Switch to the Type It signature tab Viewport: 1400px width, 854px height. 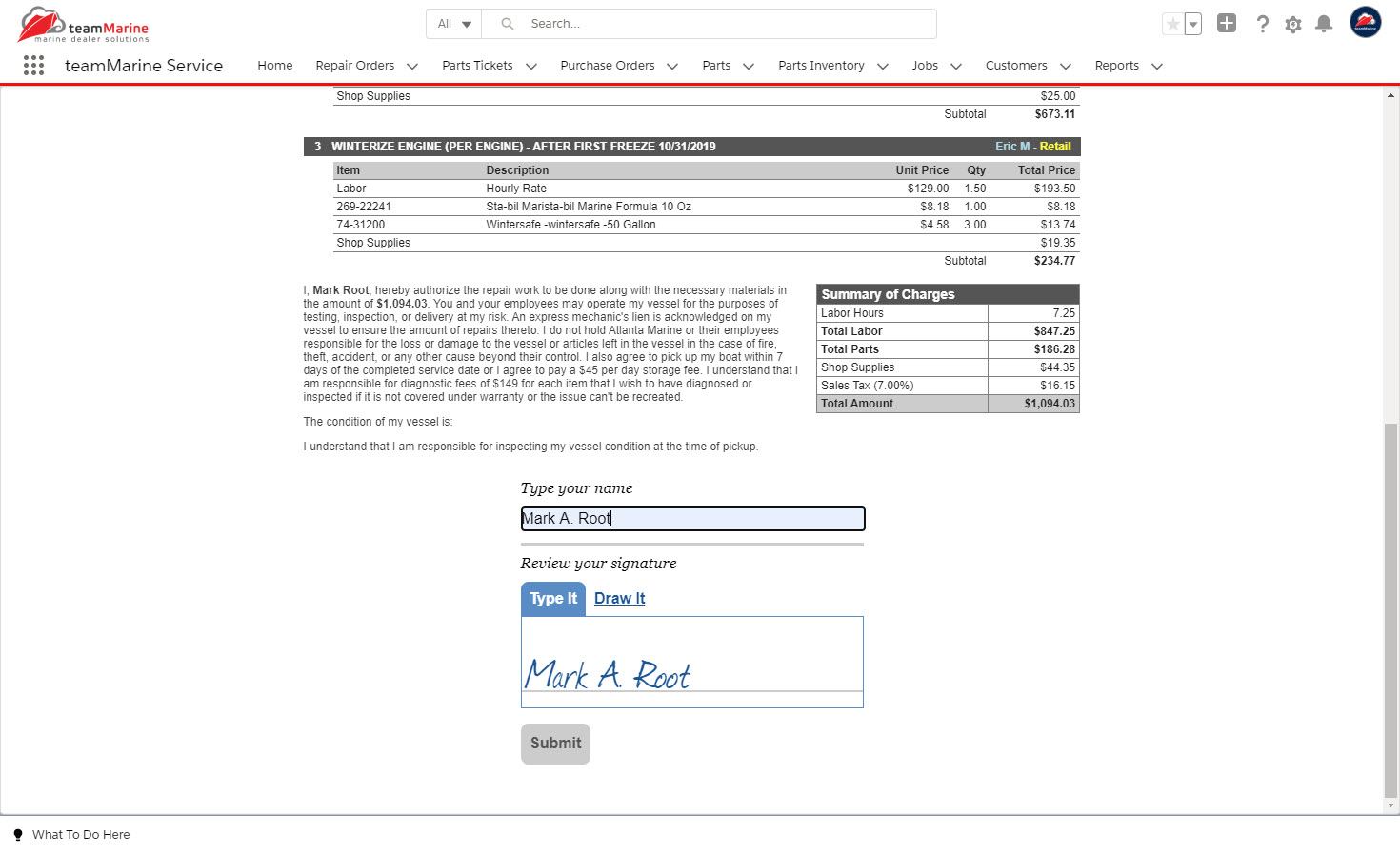coord(553,599)
